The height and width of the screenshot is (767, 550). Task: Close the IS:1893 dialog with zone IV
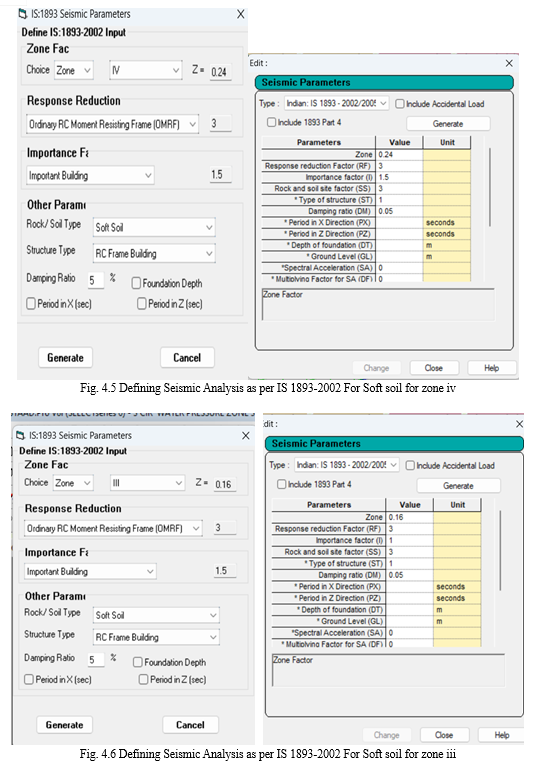tap(241, 14)
